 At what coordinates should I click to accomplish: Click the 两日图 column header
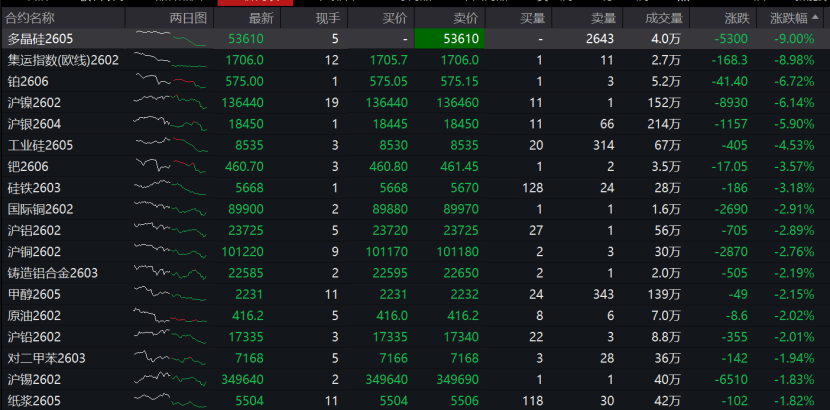click(189, 18)
